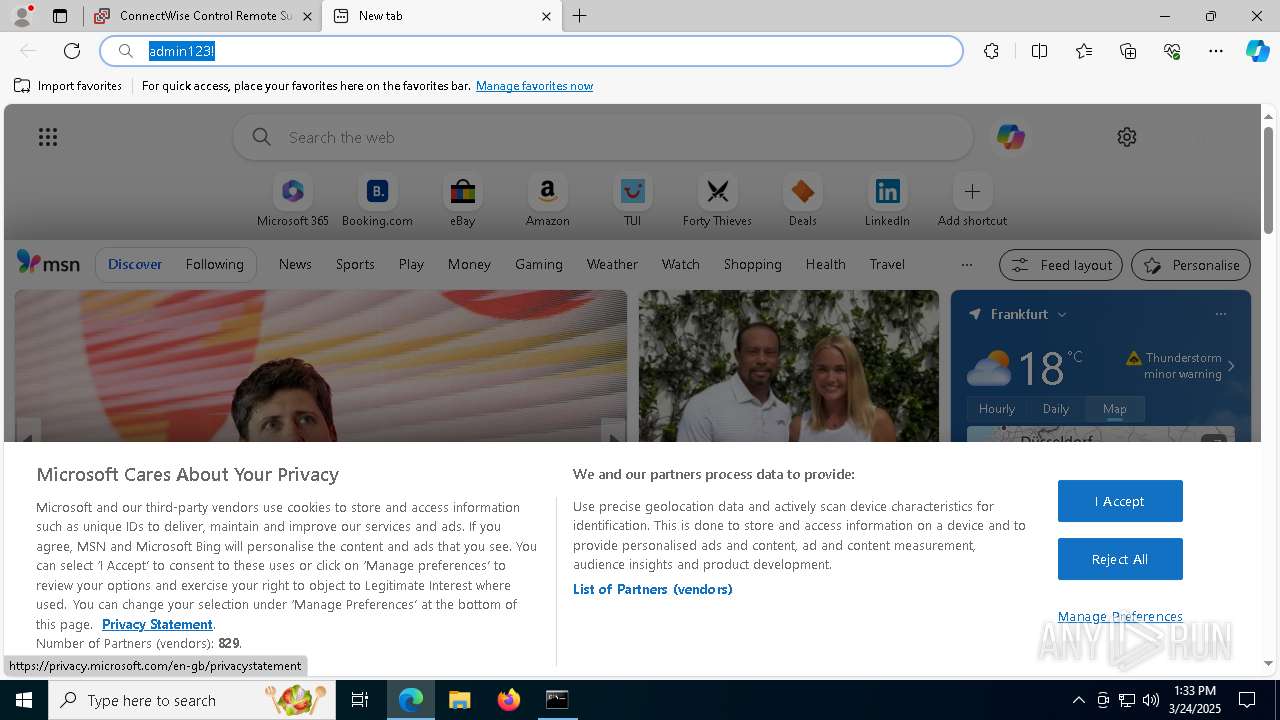This screenshot has width=1280, height=720.
Task: Switch to ConnectWise Control Remote Support tab
Action: pyautogui.click(x=205, y=16)
